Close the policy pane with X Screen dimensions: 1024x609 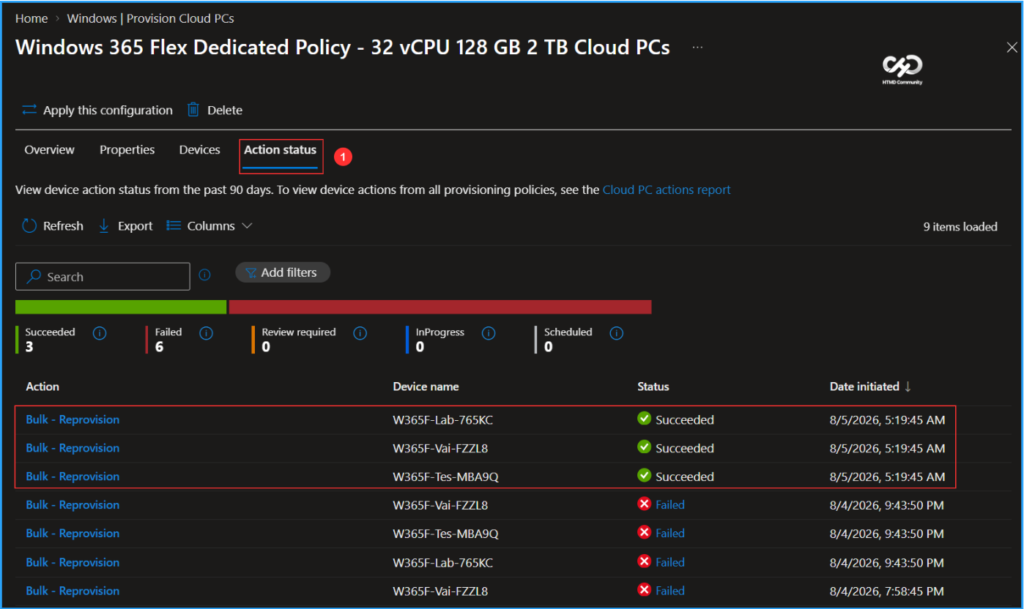tap(1012, 47)
